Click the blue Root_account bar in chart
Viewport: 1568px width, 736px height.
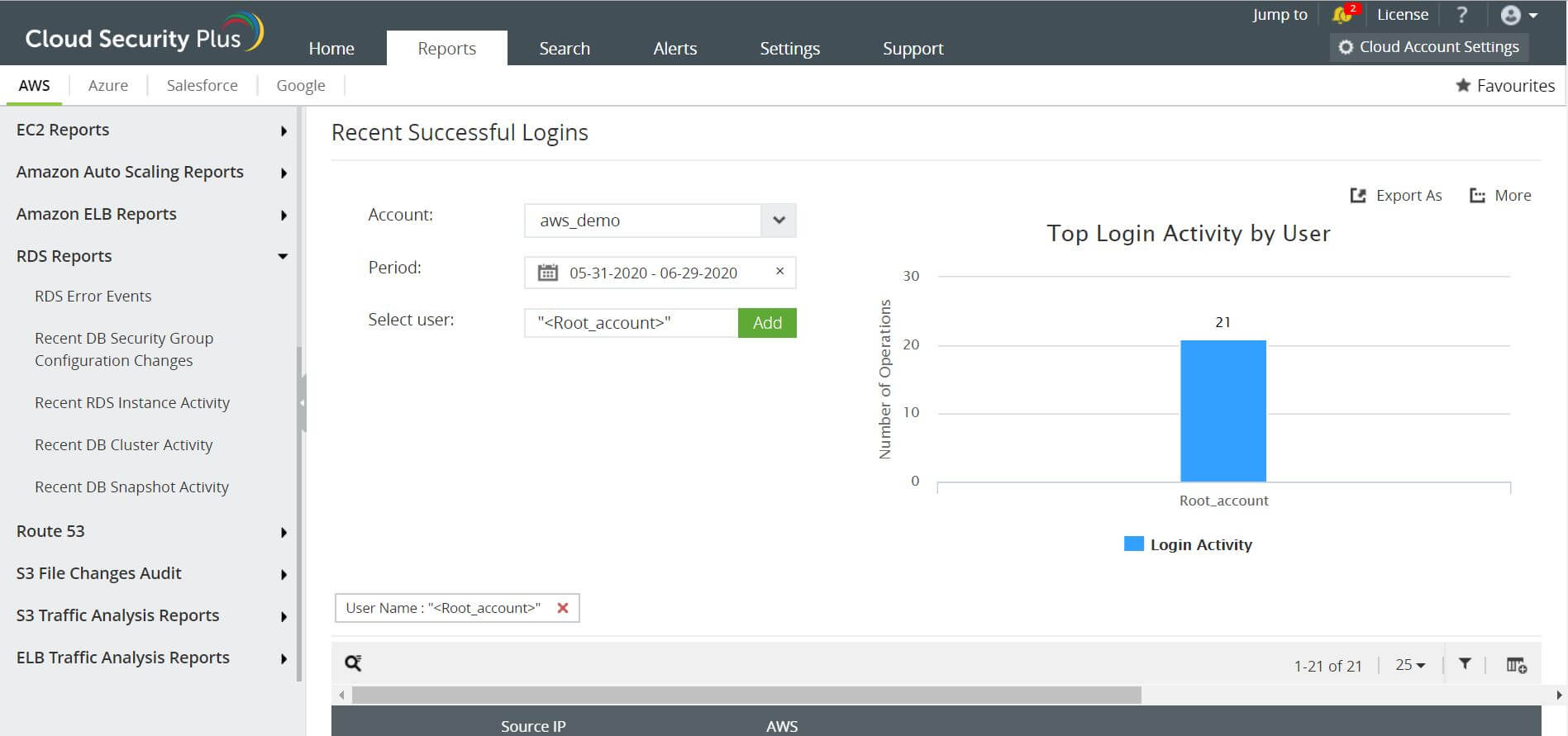(1223, 411)
